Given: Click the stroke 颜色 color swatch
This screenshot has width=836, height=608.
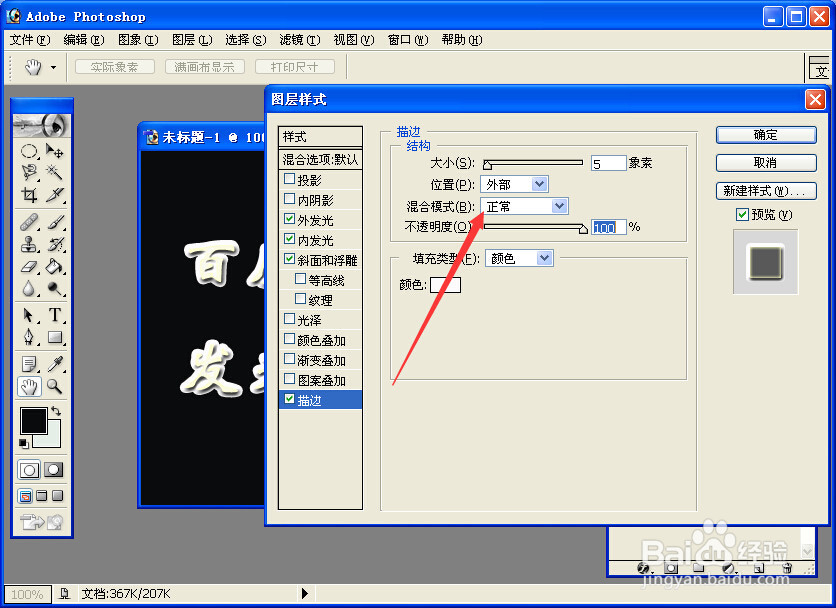Looking at the screenshot, I should pyautogui.click(x=444, y=284).
